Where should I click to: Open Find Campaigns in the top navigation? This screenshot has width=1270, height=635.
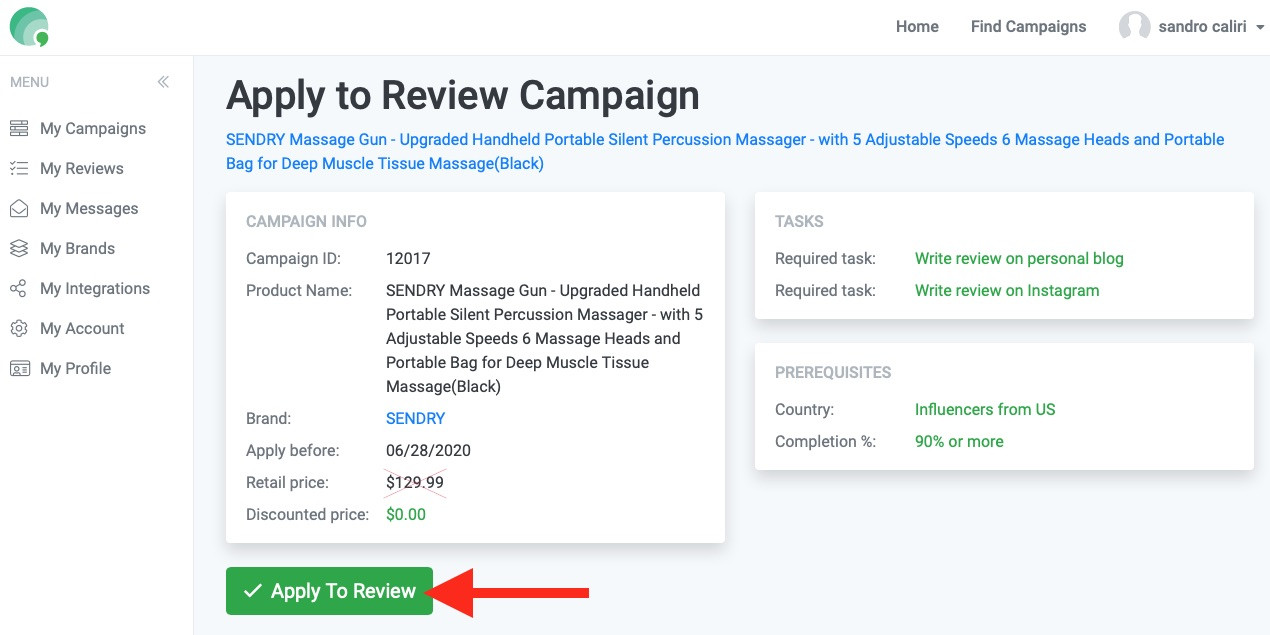1028,27
